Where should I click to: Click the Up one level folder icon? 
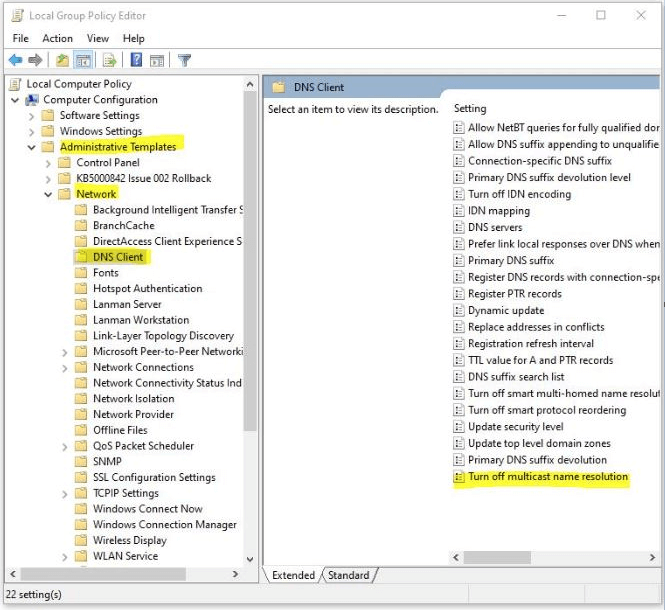pyautogui.click(x=63, y=60)
